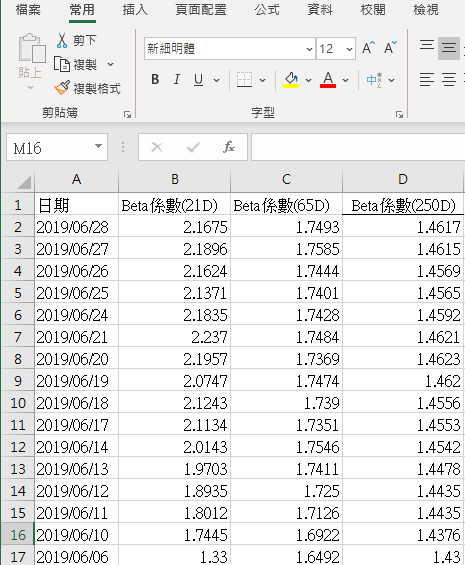Toggle Bold formatting
The width and height of the screenshot is (465, 565).
tap(155, 79)
